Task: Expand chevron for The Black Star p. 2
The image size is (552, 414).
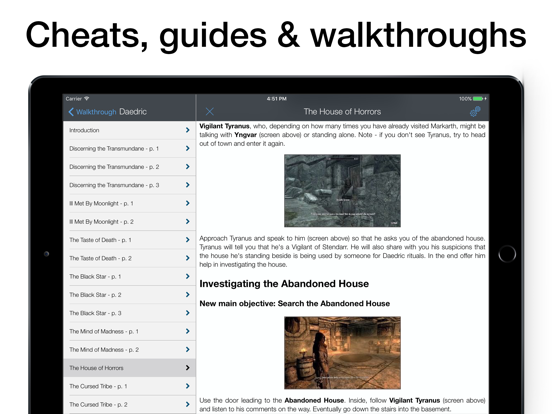Action: pyautogui.click(x=188, y=295)
